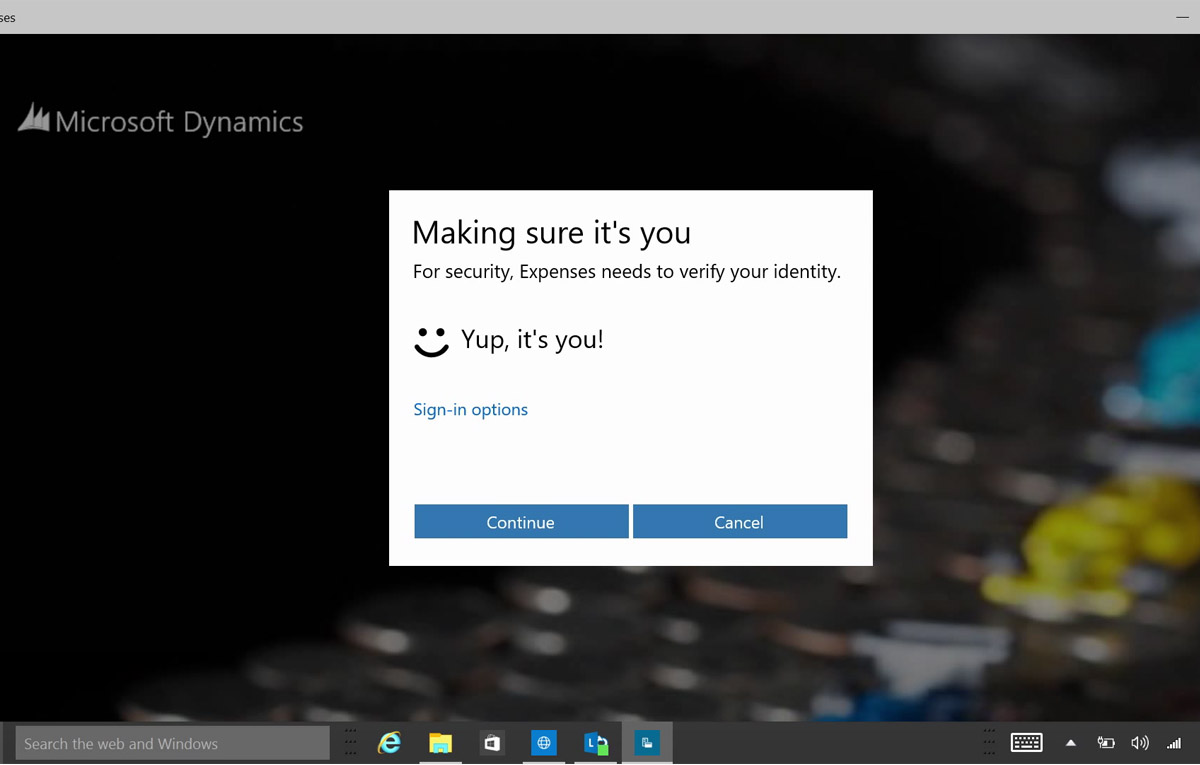This screenshot has width=1200, height=765.
Task: Switch to the app with L icon
Action: pos(596,743)
